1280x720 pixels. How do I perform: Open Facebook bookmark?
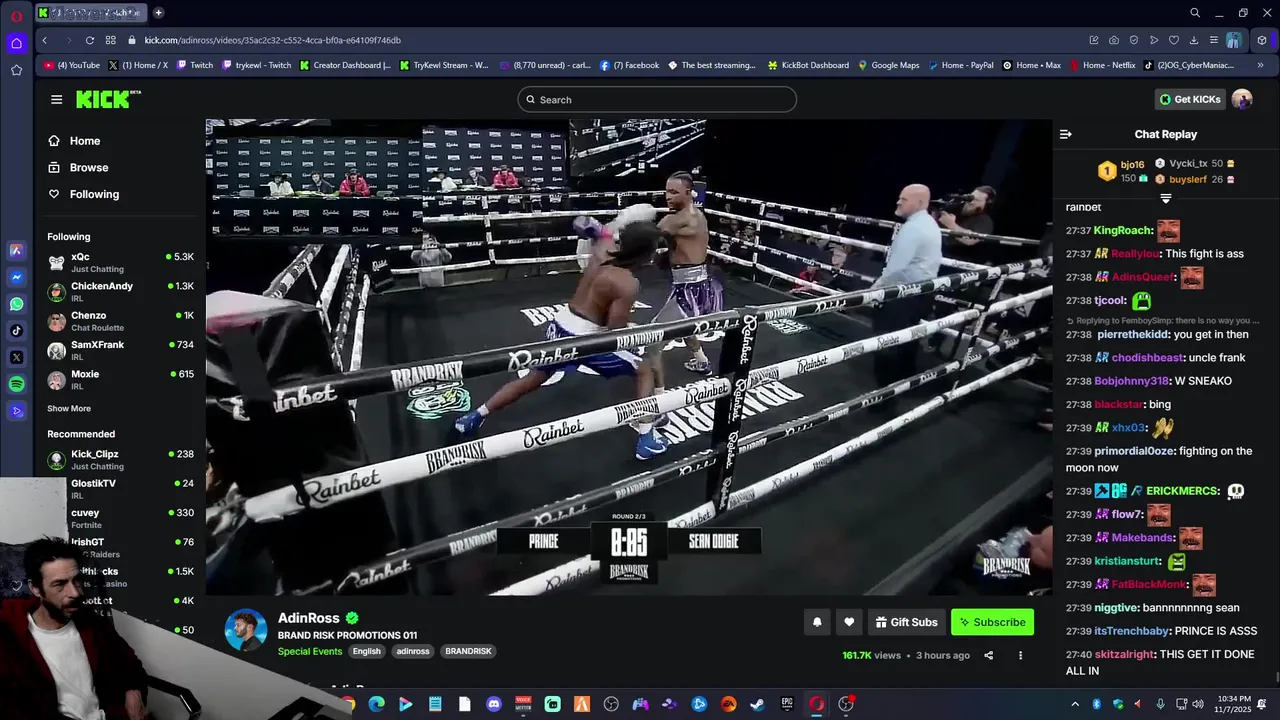click(x=630, y=65)
